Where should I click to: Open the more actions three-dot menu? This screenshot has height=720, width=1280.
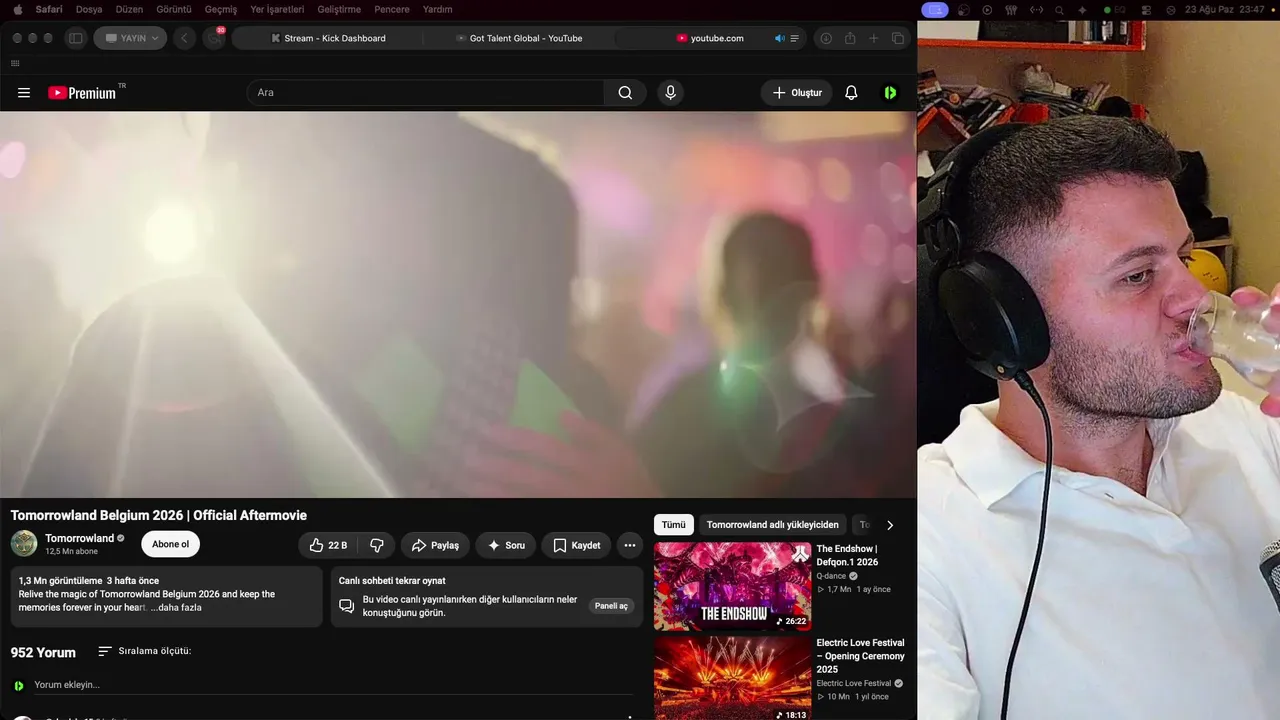coord(630,545)
